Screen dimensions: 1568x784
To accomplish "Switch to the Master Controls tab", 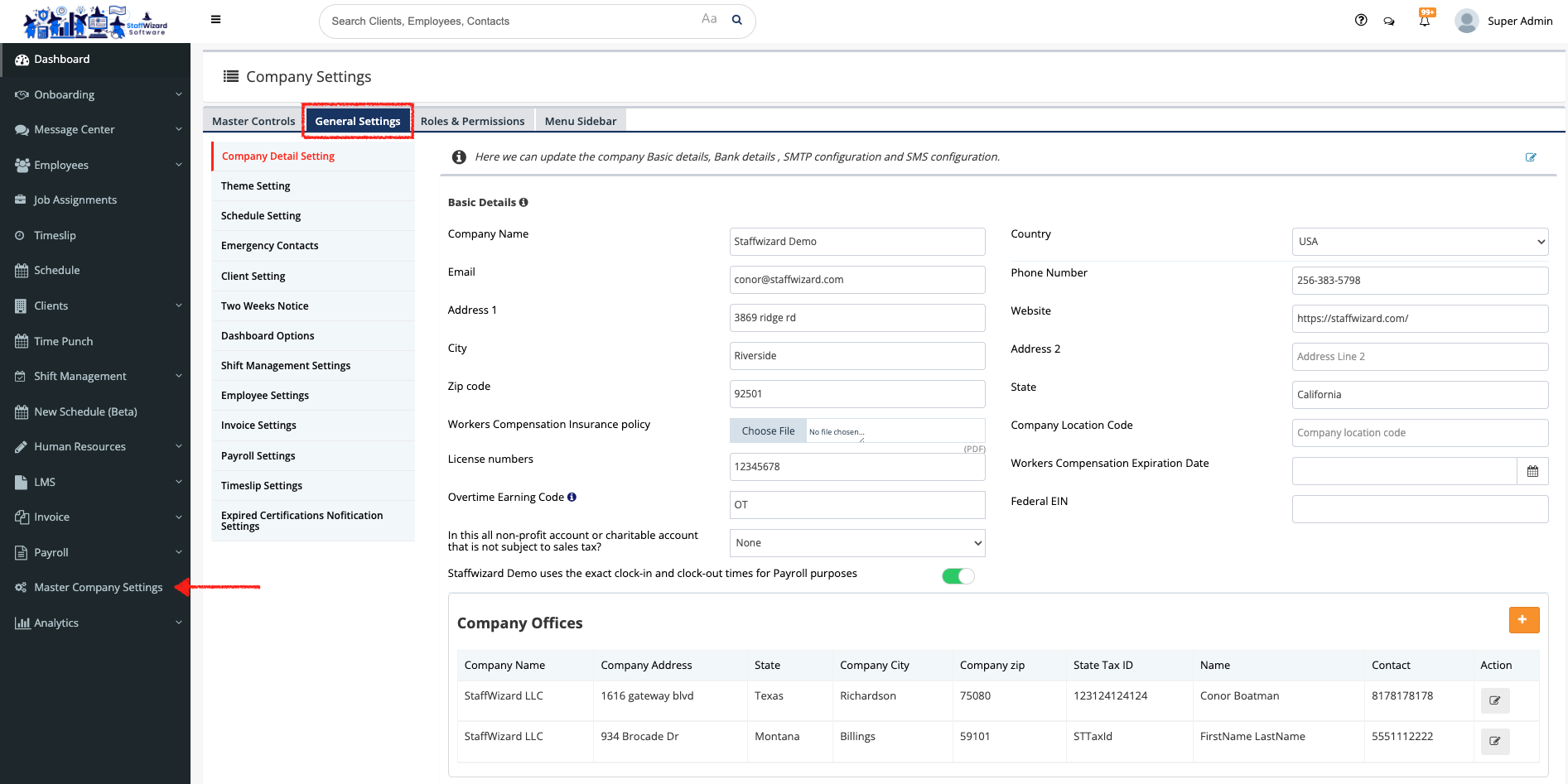I will click(253, 121).
